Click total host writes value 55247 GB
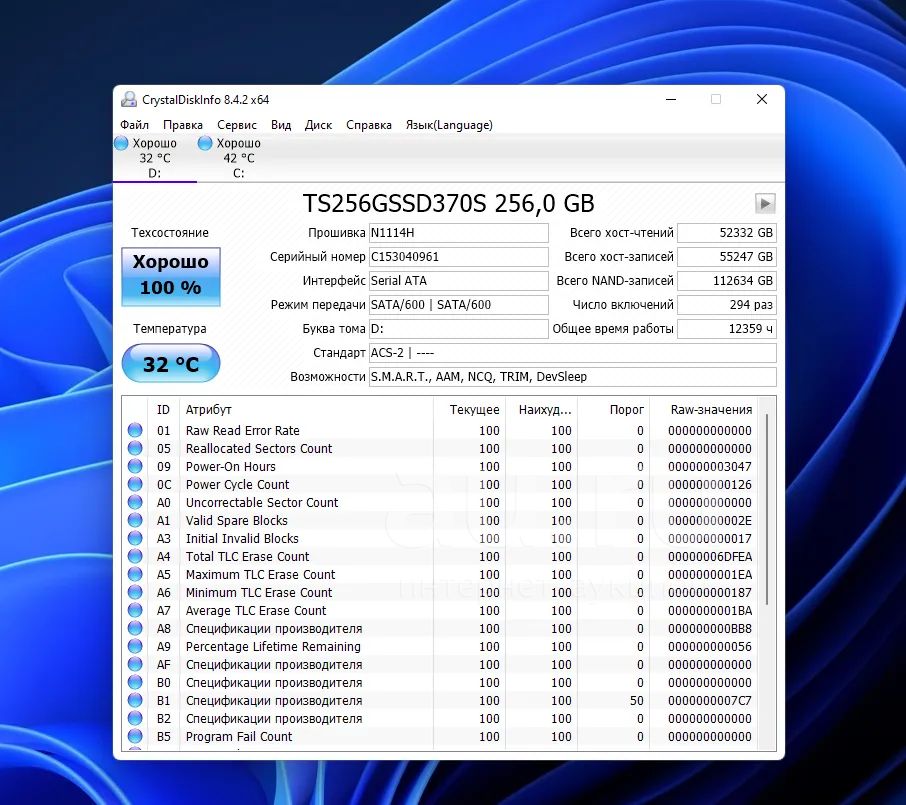This screenshot has height=805, width=906. coord(726,257)
